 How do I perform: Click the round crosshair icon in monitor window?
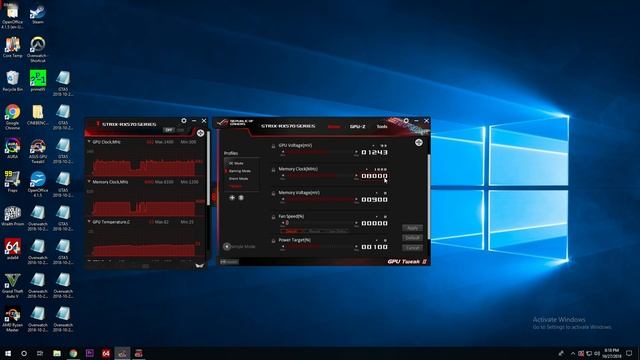pos(200,133)
